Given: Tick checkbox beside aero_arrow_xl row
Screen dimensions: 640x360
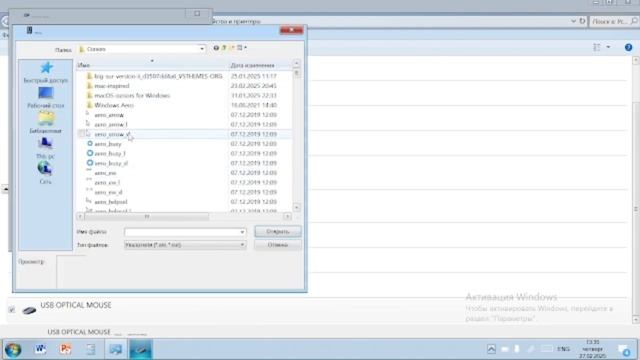Looking at the screenshot, I should [81, 134].
